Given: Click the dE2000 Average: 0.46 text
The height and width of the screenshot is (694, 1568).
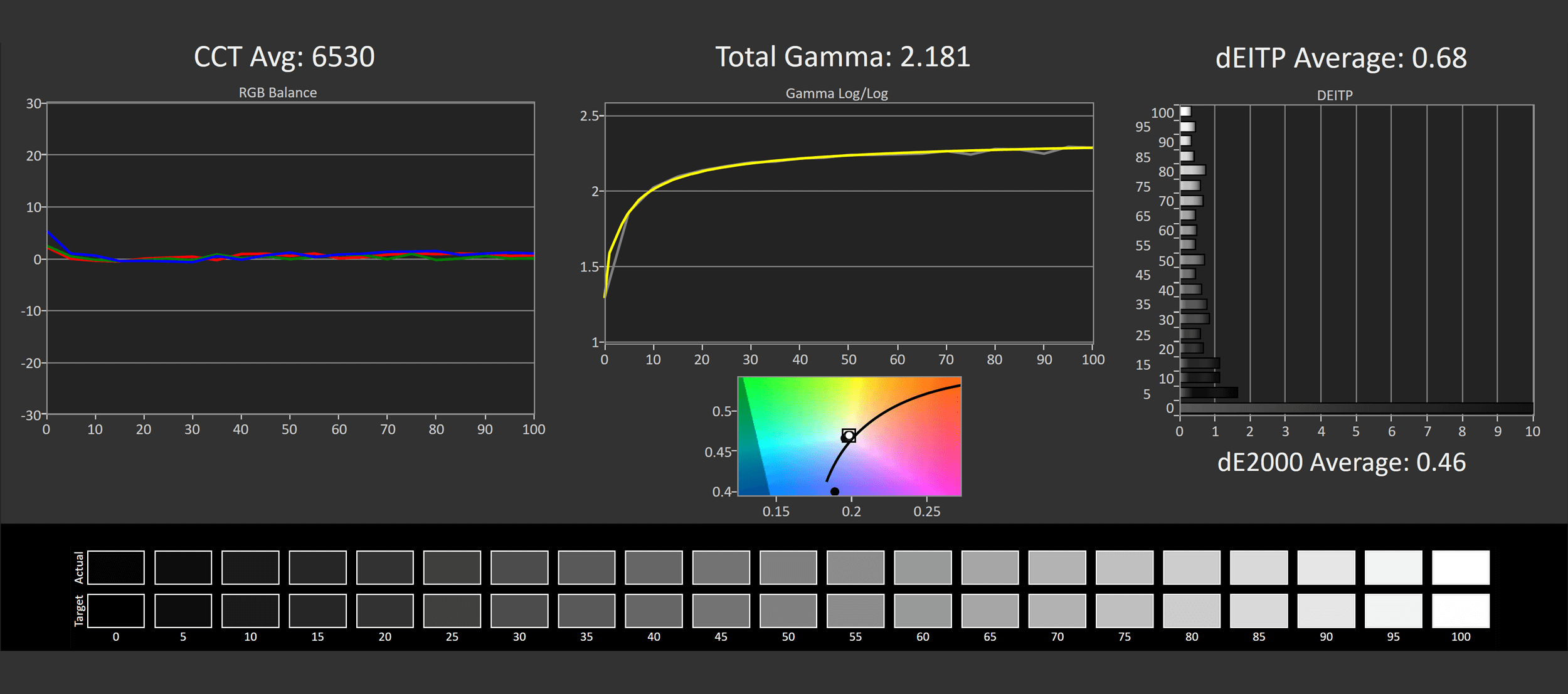Looking at the screenshot, I should (1341, 463).
